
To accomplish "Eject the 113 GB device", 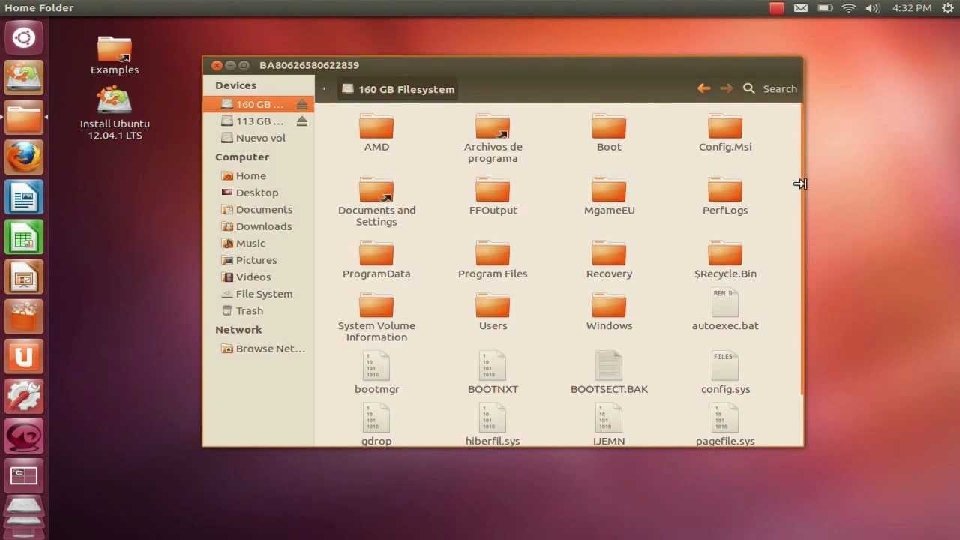I will click(302, 121).
